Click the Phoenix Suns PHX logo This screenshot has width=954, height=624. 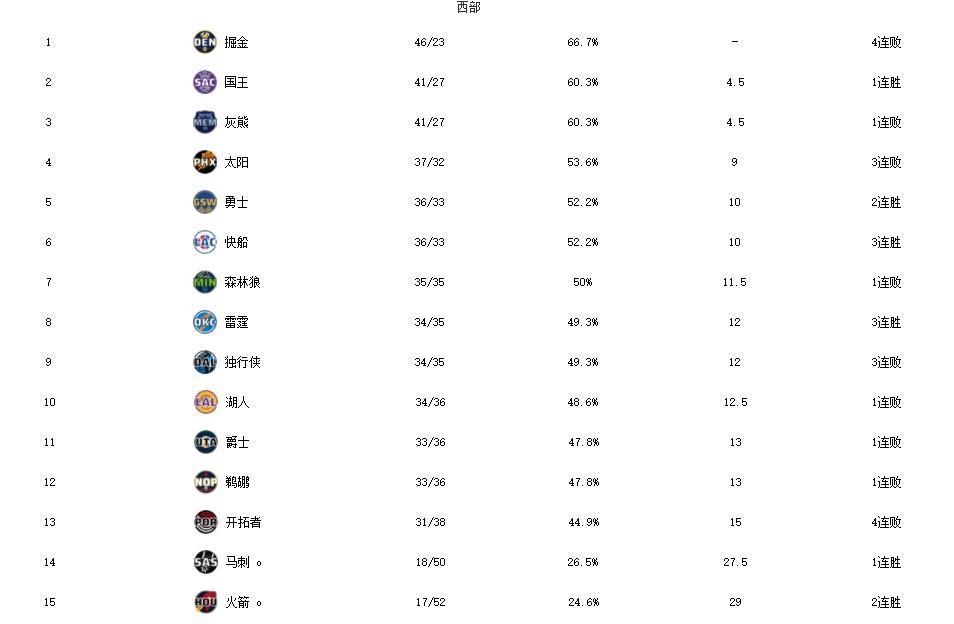coord(204,162)
